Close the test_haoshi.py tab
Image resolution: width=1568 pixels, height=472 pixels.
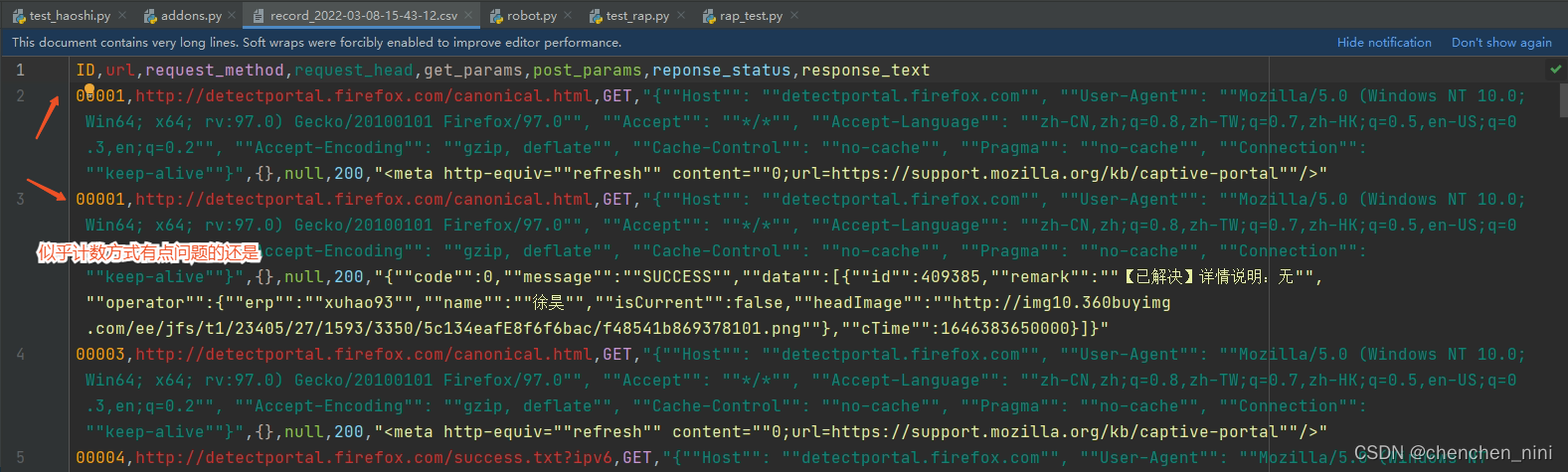pyautogui.click(x=122, y=16)
